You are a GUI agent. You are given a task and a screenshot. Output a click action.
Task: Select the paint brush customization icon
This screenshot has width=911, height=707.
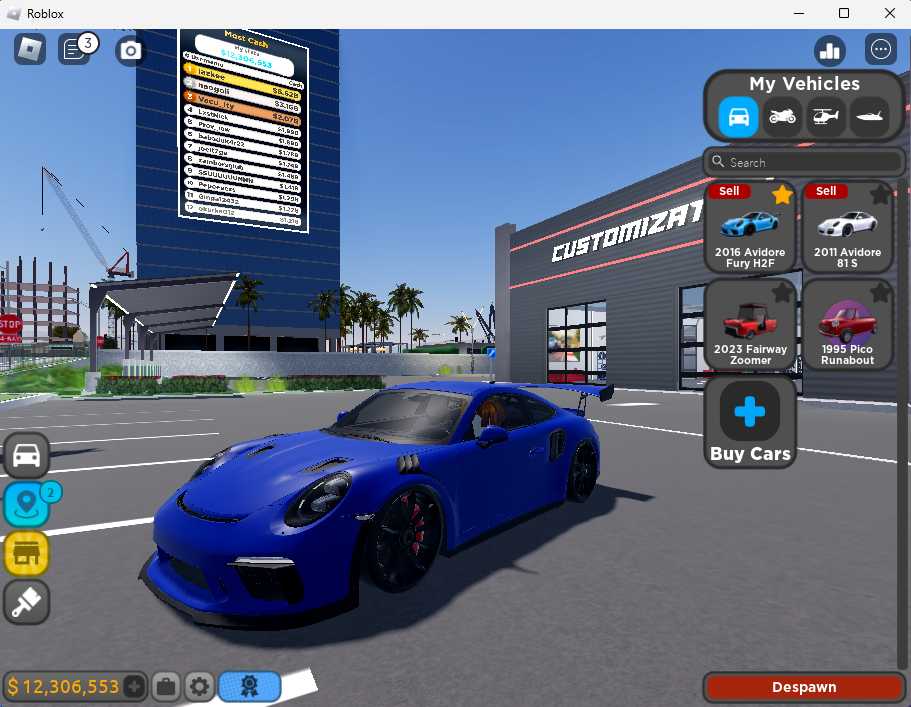click(26, 602)
